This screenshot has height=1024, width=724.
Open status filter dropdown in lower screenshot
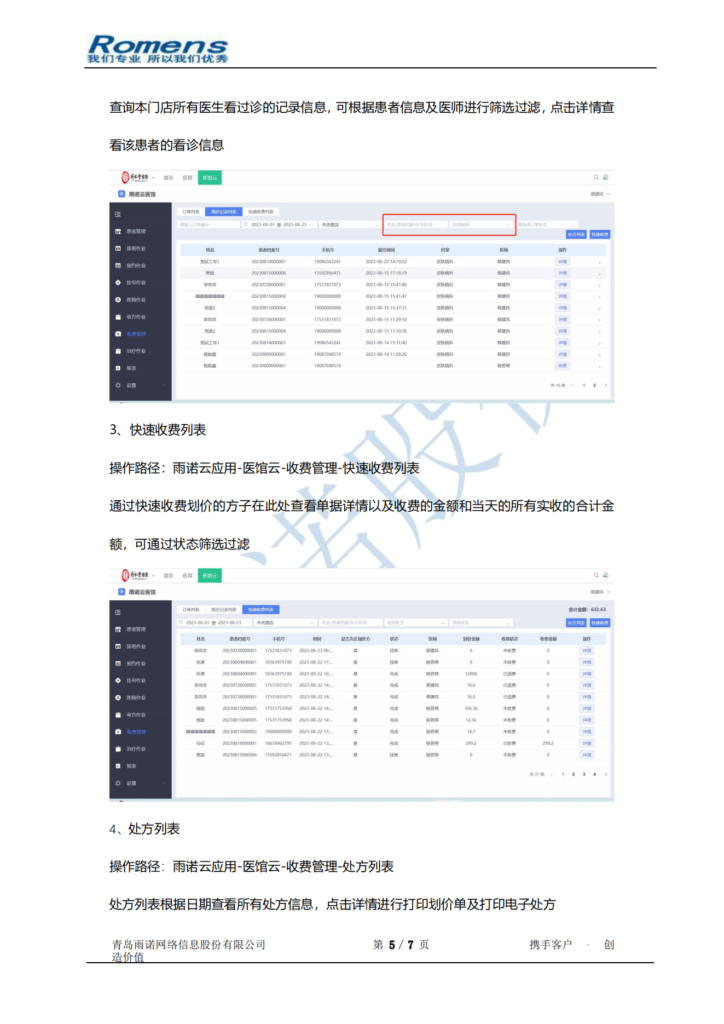(x=481, y=622)
